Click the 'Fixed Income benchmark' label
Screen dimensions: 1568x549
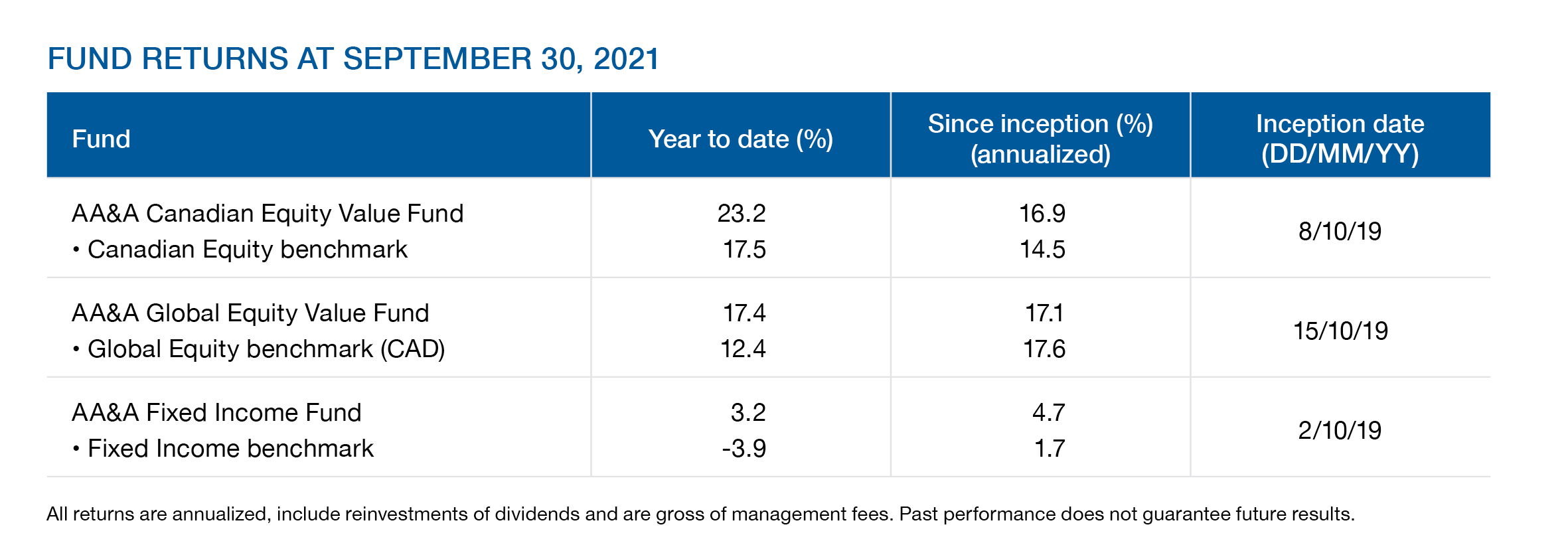pos(230,449)
